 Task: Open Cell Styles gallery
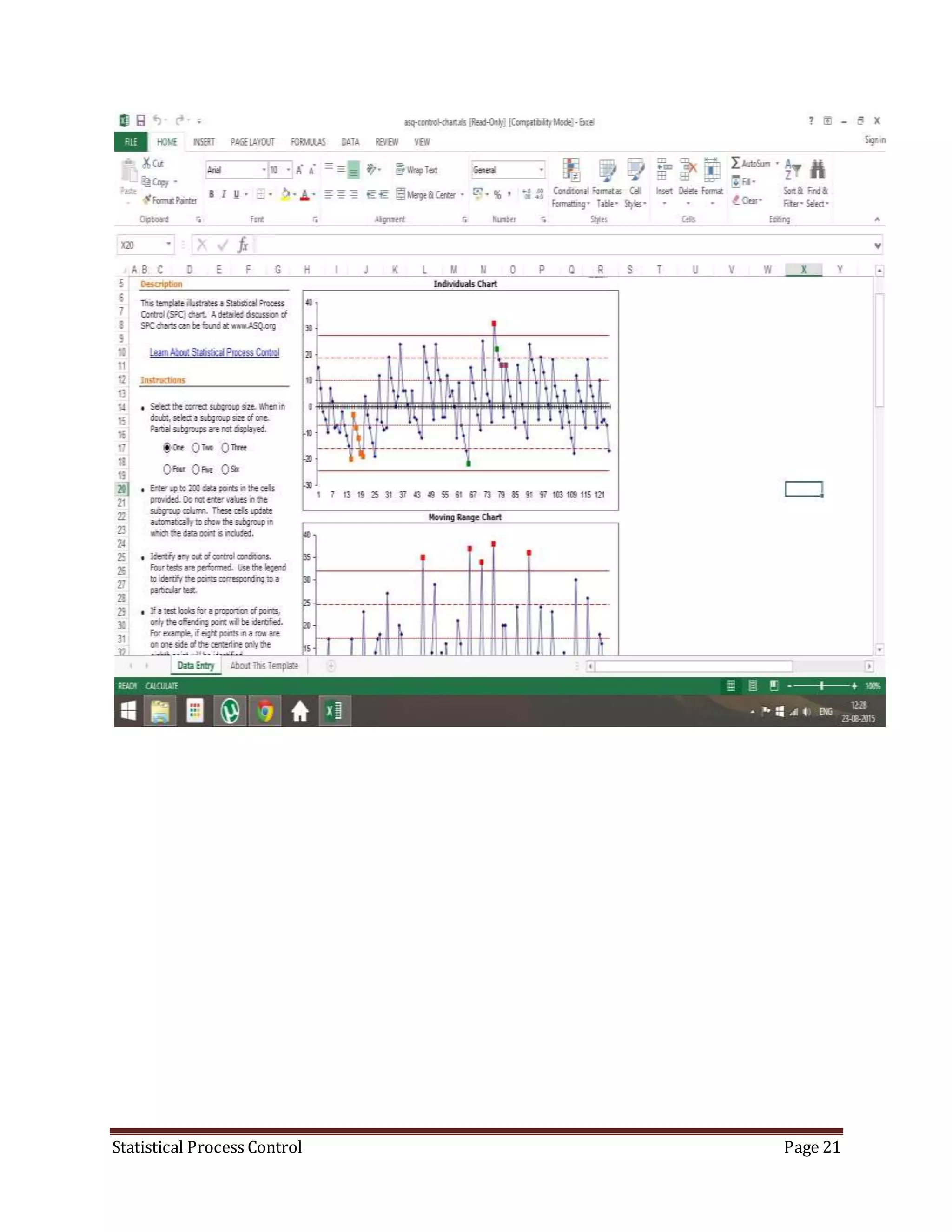tap(635, 183)
